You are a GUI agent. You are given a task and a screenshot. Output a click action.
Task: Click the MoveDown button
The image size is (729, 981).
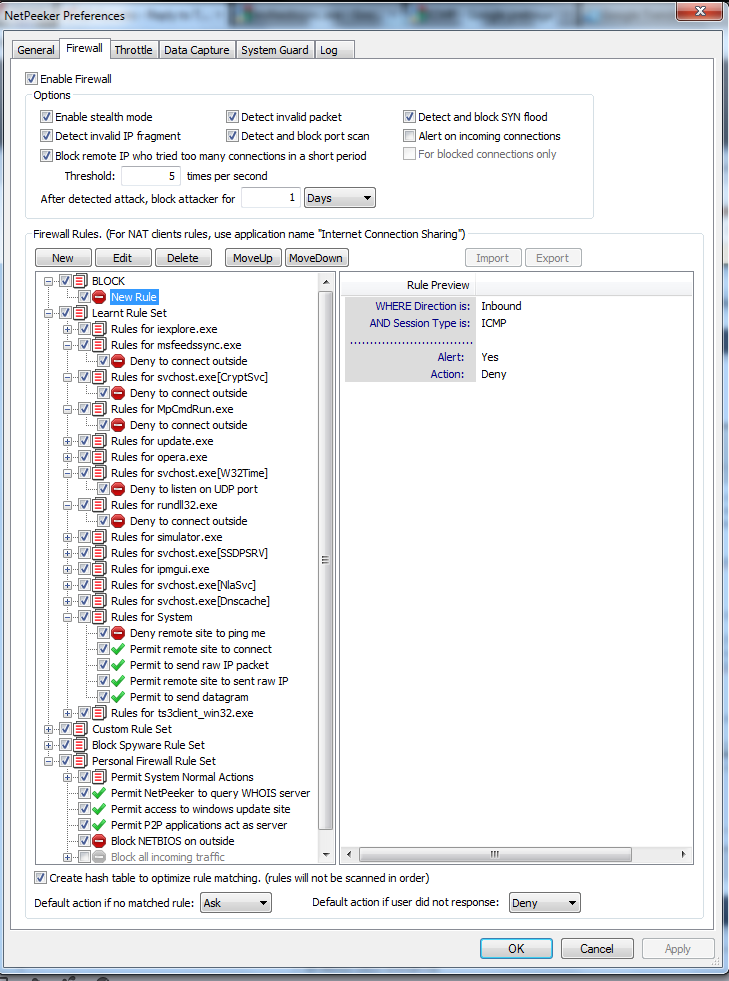(x=316, y=258)
